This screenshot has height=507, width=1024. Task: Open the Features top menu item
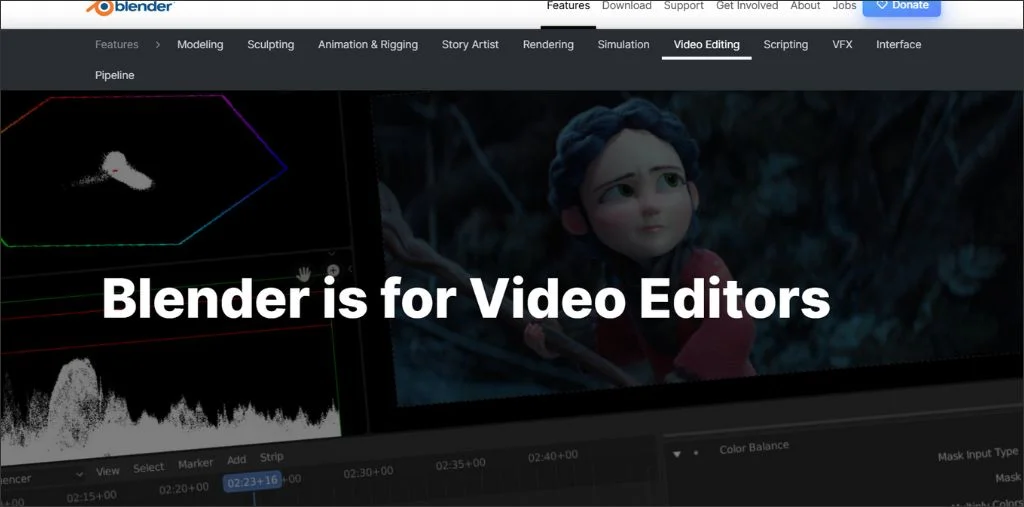click(x=568, y=5)
